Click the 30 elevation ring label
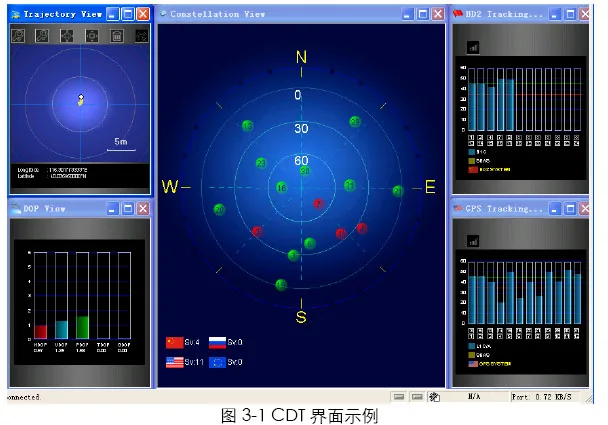The image size is (608, 425). click(x=301, y=128)
